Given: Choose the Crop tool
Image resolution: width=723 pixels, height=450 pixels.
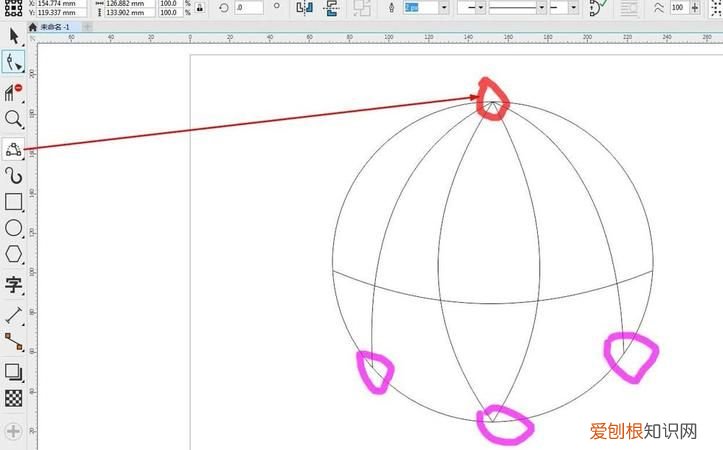Looking at the screenshot, I should tap(12, 92).
